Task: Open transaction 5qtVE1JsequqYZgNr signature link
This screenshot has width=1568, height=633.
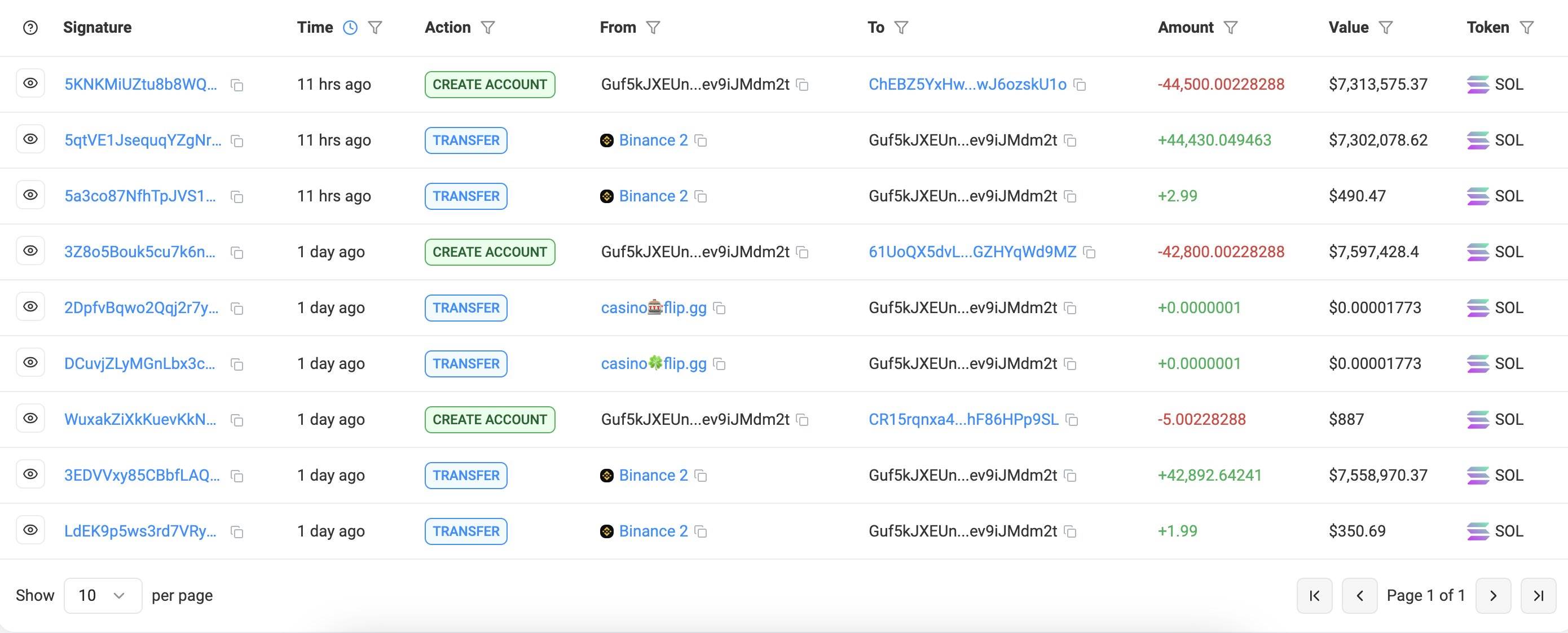Action: (143, 140)
